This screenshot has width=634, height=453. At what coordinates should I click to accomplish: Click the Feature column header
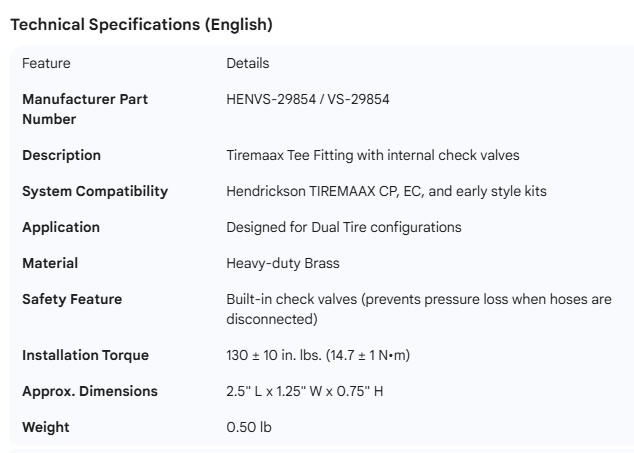point(46,63)
